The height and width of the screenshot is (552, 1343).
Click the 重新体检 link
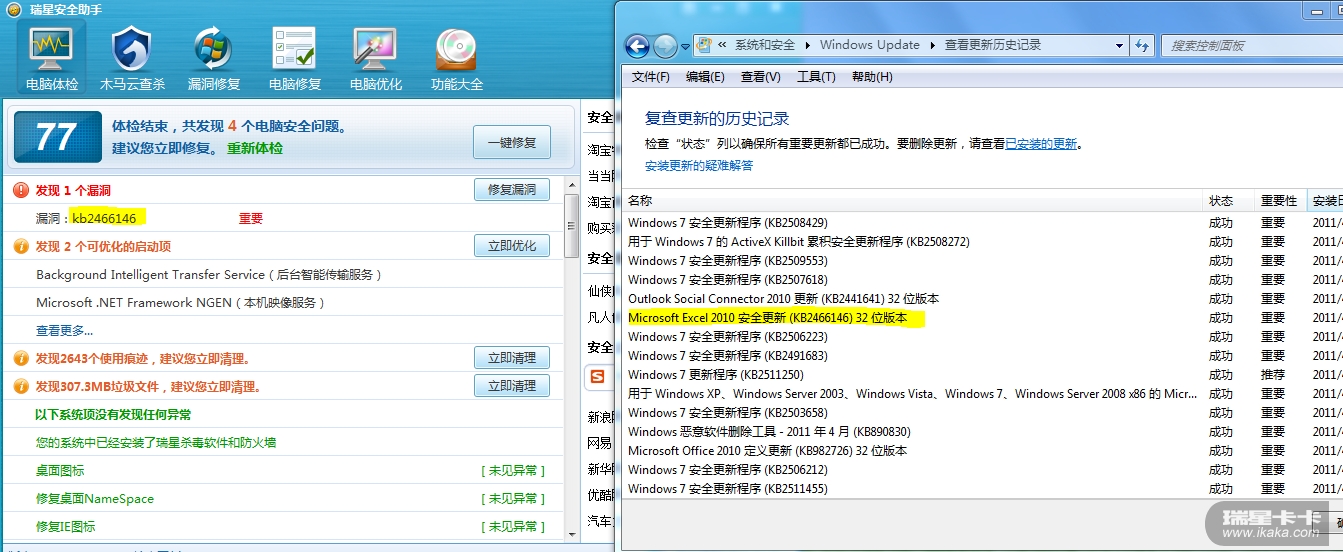point(255,148)
